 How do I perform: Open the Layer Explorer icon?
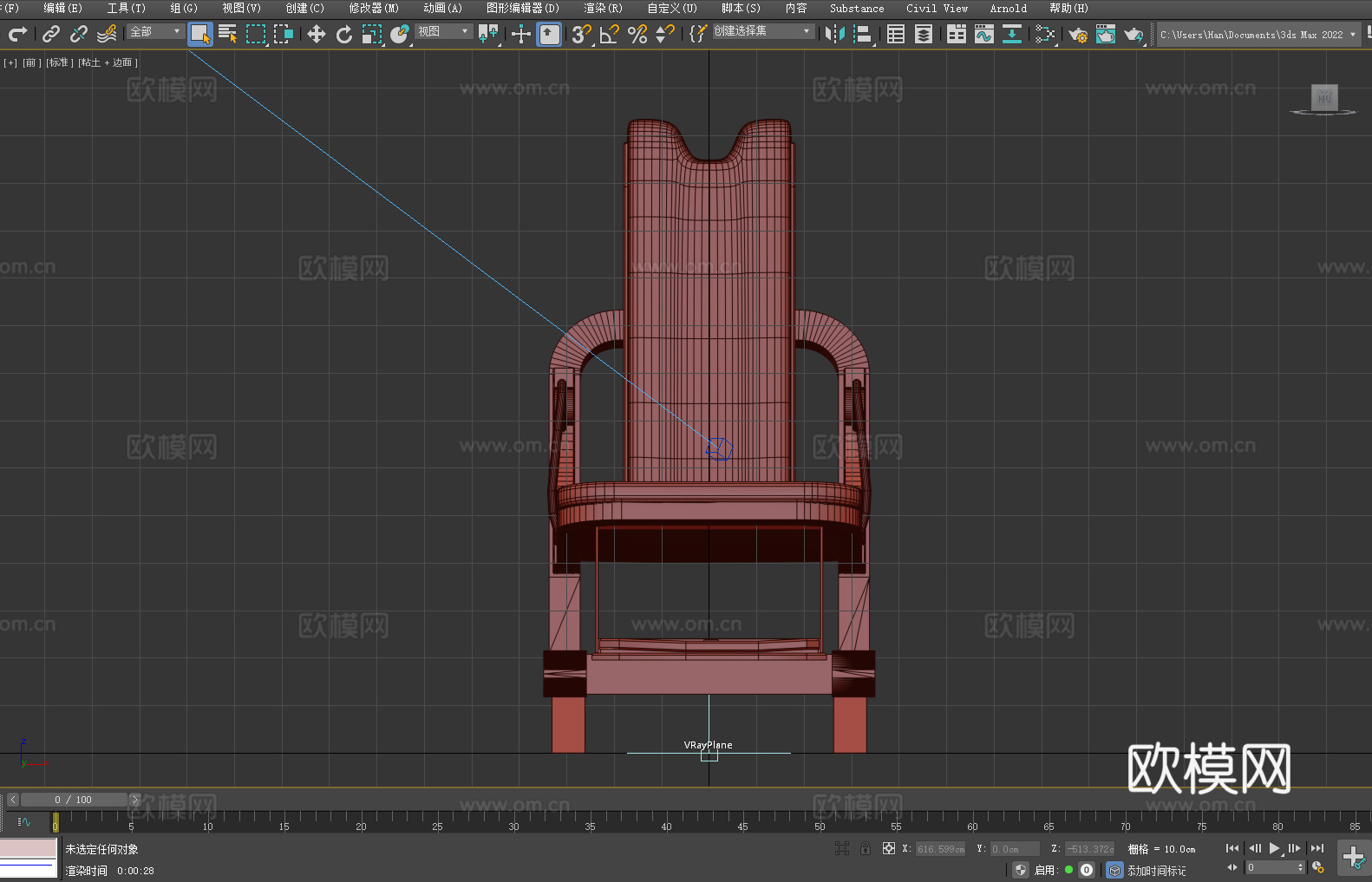[924, 34]
